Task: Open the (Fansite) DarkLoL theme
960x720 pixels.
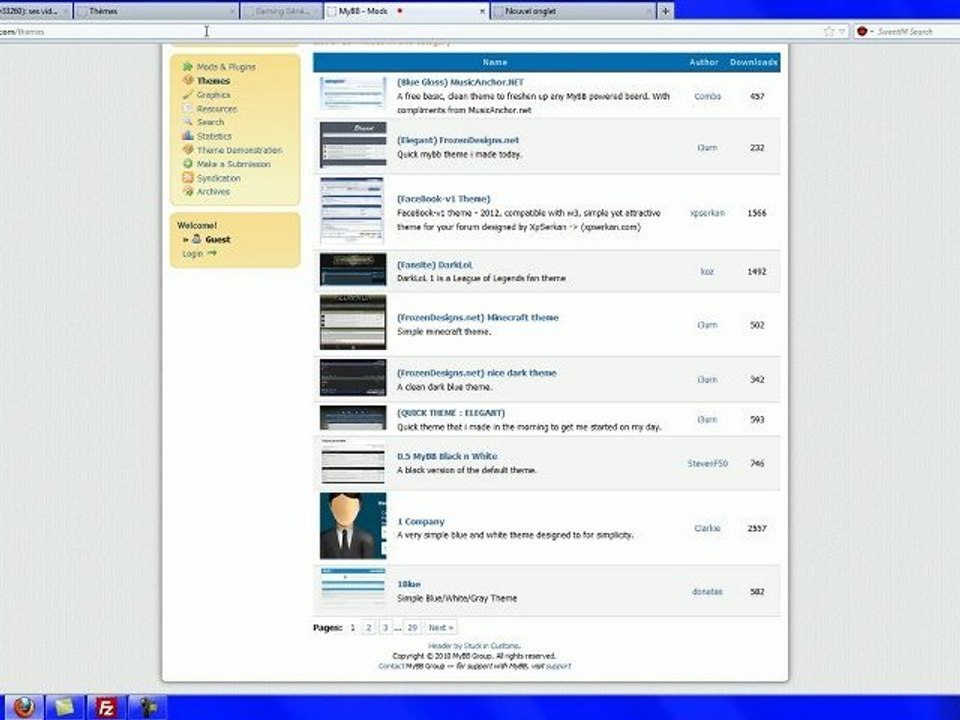Action: (x=435, y=265)
